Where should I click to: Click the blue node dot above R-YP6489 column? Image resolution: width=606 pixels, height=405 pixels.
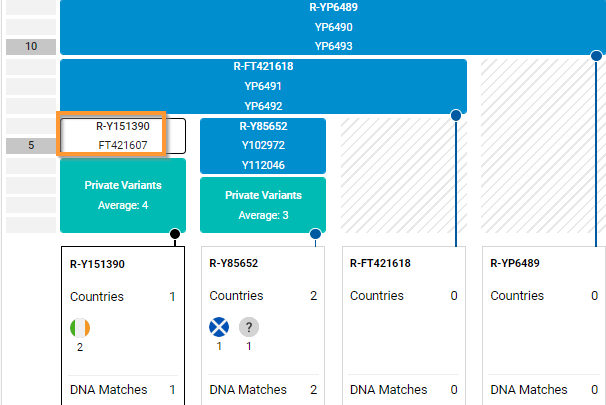point(597,56)
